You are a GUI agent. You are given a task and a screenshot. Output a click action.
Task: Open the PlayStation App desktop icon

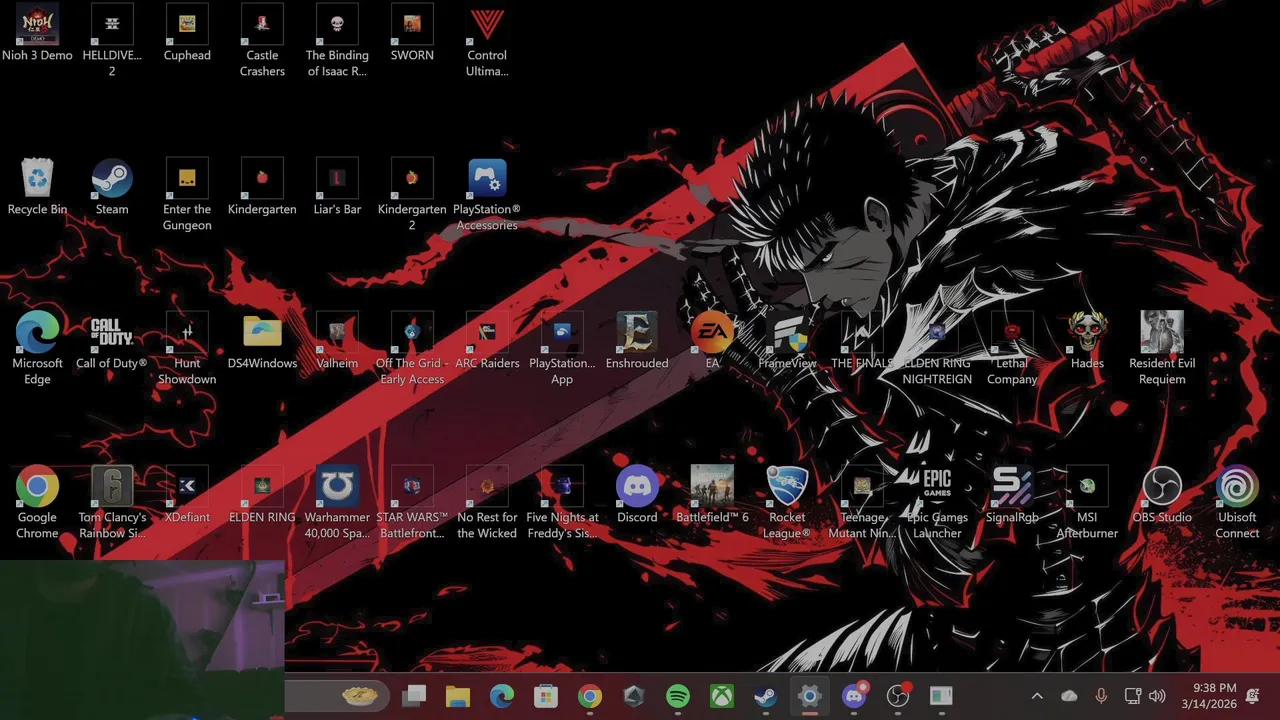coord(562,349)
